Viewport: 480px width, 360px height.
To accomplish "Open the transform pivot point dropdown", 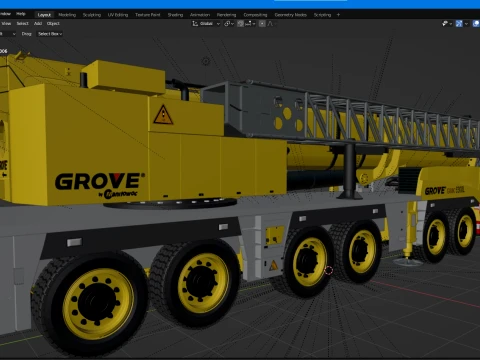I will point(229,24).
